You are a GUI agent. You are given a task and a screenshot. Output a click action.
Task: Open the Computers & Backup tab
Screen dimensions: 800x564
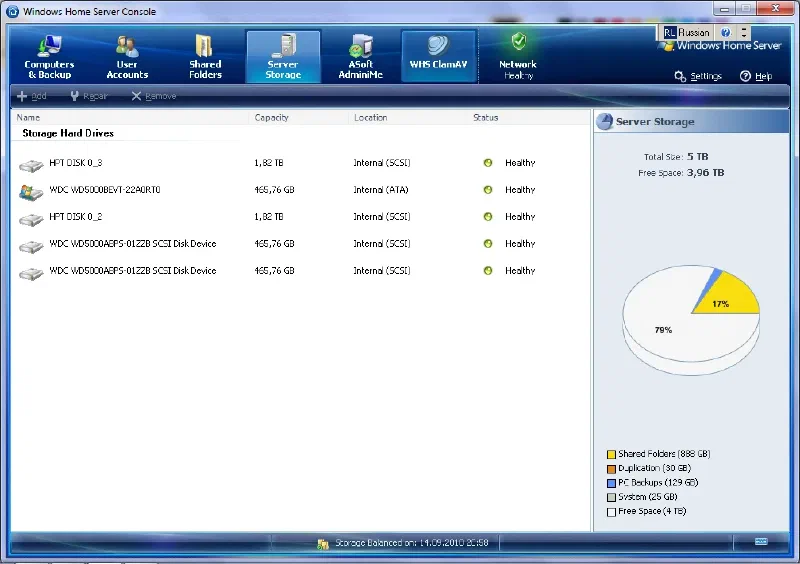pyautogui.click(x=49, y=56)
